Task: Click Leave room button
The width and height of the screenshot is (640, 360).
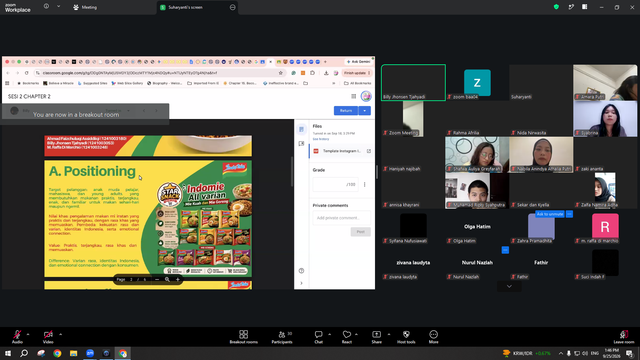Action: pyautogui.click(x=624, y=337)
